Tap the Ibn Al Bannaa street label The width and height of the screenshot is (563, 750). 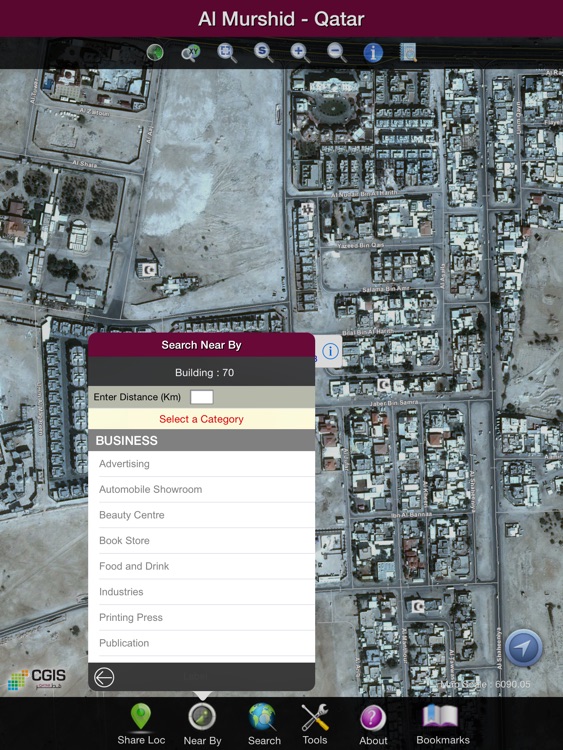click(x=412, y=515)
